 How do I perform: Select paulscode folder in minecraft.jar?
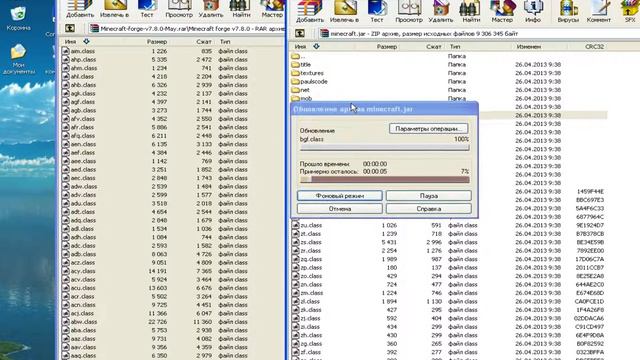tap(313, 82)
